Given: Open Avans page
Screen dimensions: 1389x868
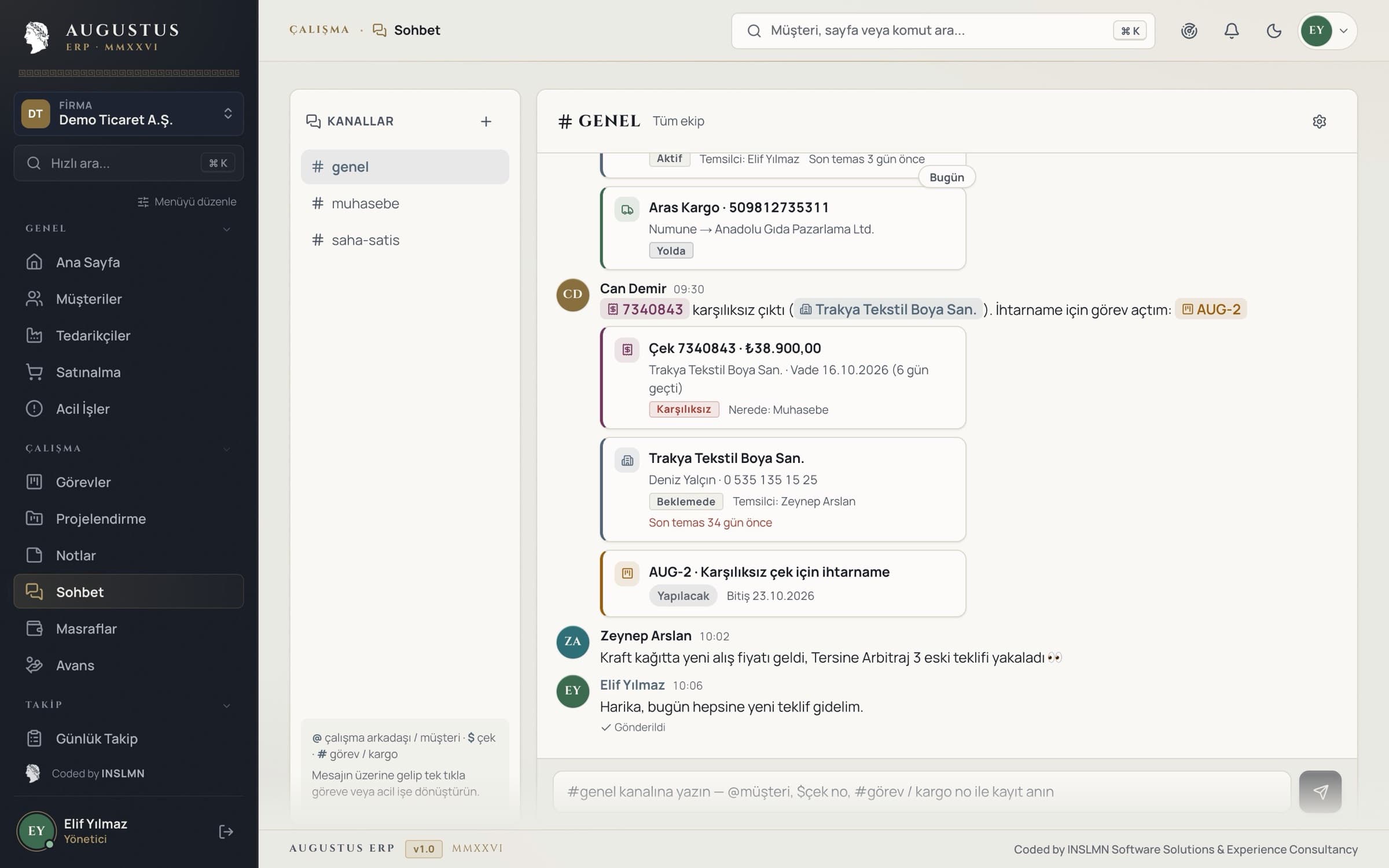Looking at the screenshot, I should (x=128, y=665).
